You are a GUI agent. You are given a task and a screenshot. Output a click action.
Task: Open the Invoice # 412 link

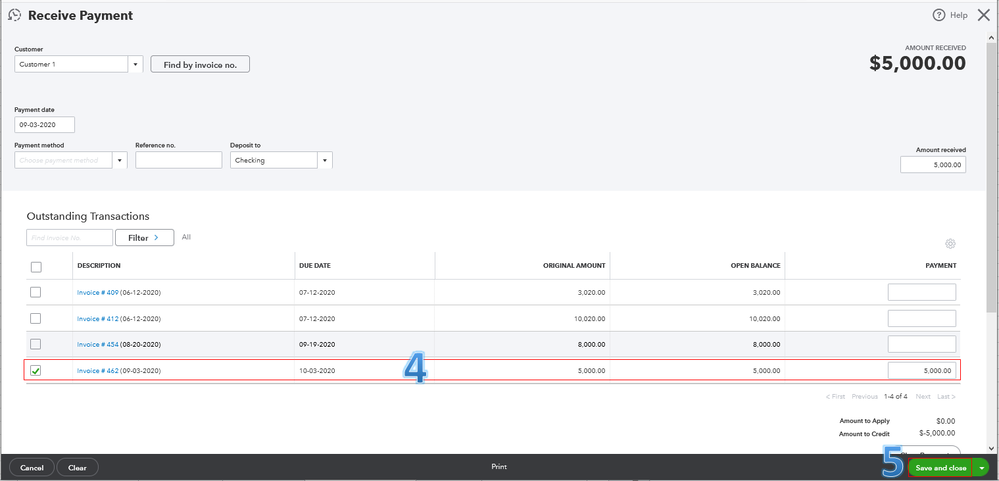pos(97,319)
